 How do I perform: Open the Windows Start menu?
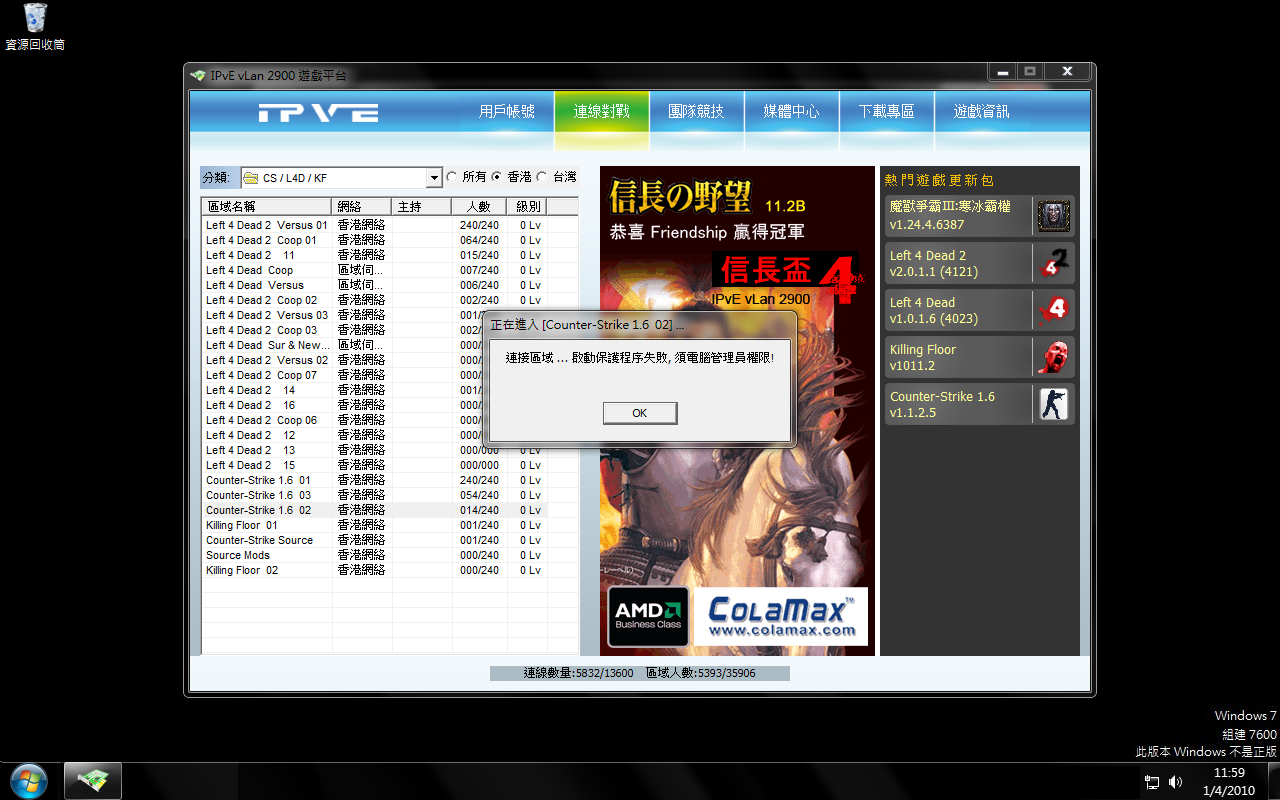pos(28,780)
